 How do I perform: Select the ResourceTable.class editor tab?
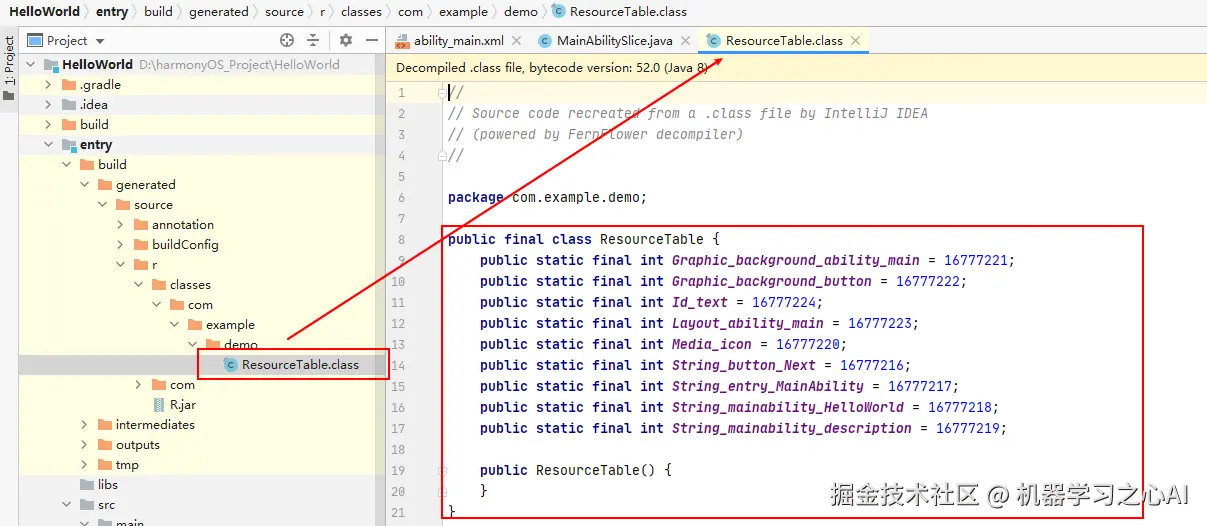[x=784, y=41]
